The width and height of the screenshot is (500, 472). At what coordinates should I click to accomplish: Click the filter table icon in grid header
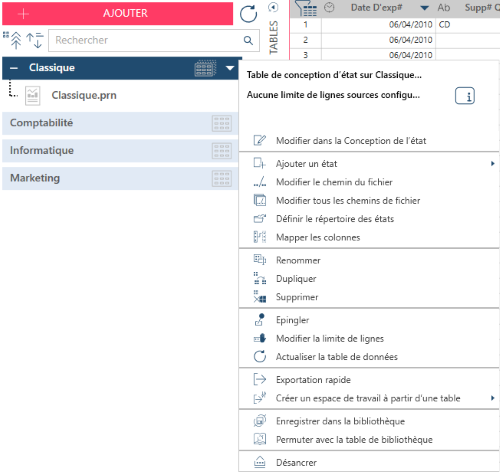[x=306, y=8]
